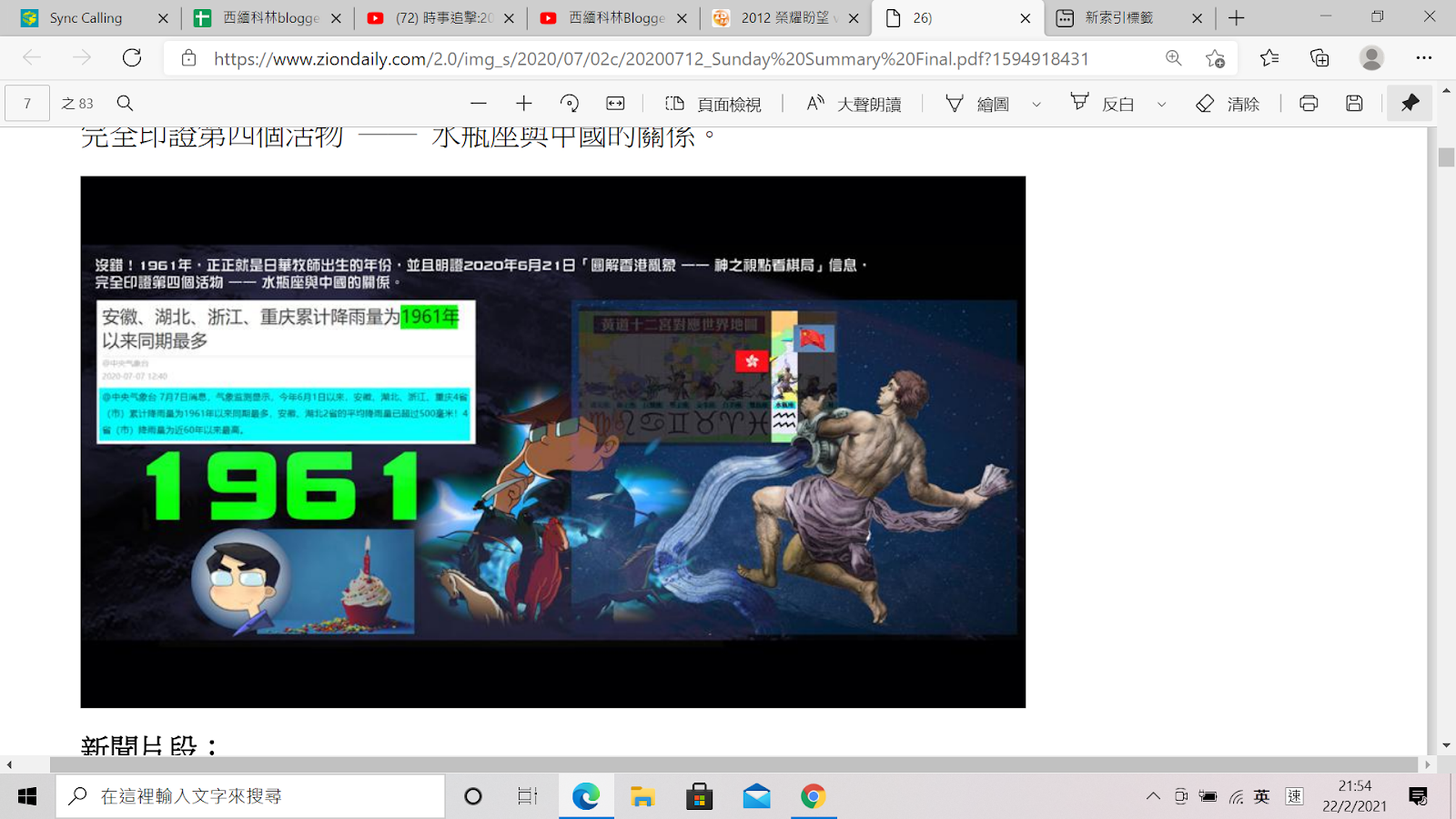1456x819 pixels.
Task: Open a new browser tab
Action: pos(1236,18)
